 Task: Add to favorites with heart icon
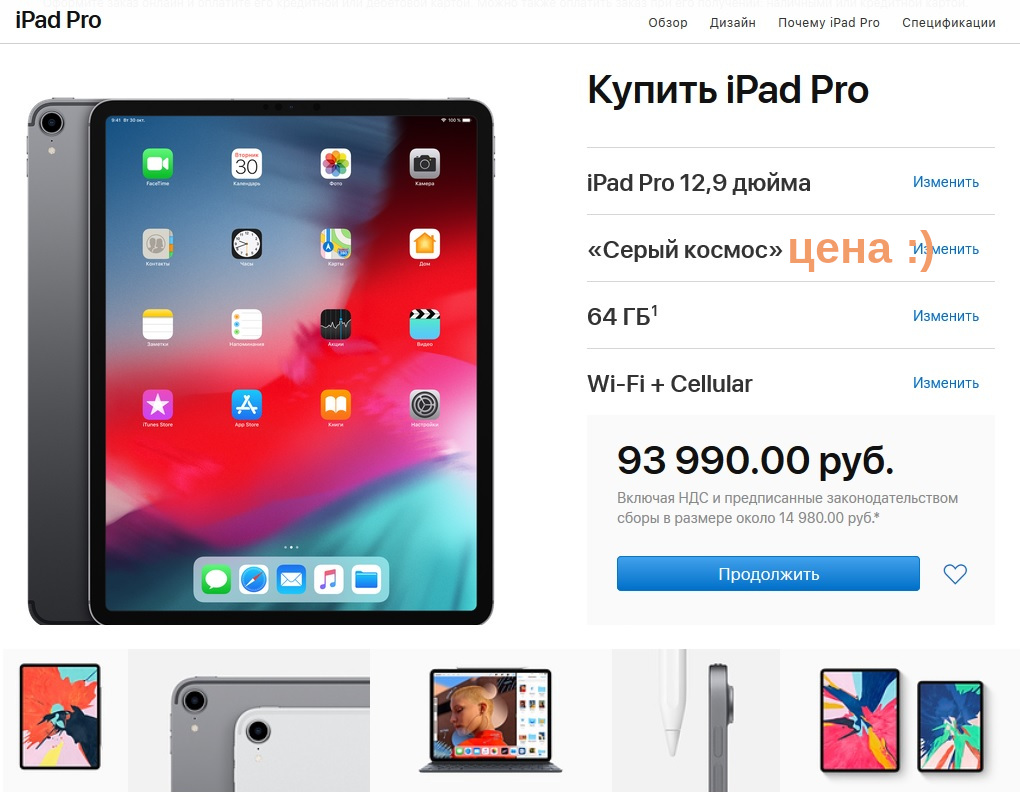955,574
